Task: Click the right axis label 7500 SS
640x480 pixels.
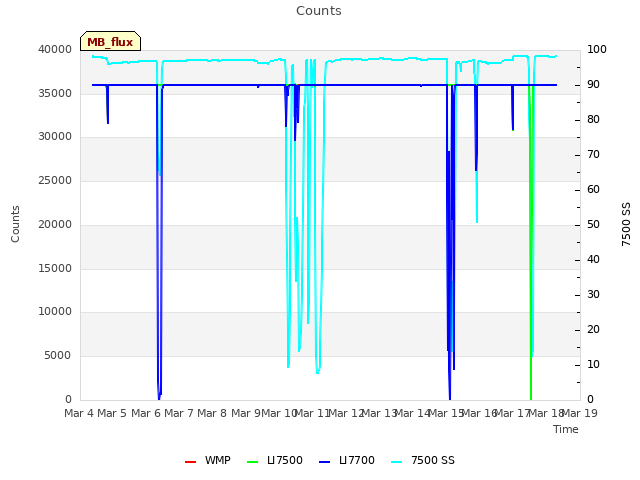Action: pyautogui.click(x=626, y=224)
